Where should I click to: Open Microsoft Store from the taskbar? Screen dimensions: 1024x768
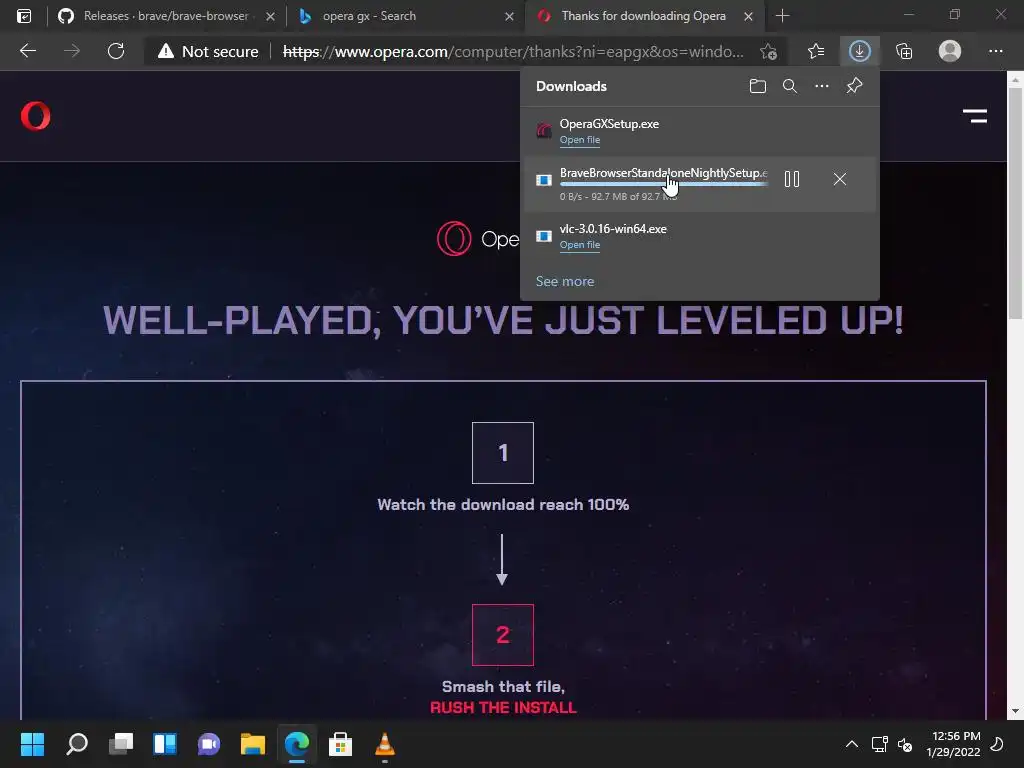coord(340,744)
